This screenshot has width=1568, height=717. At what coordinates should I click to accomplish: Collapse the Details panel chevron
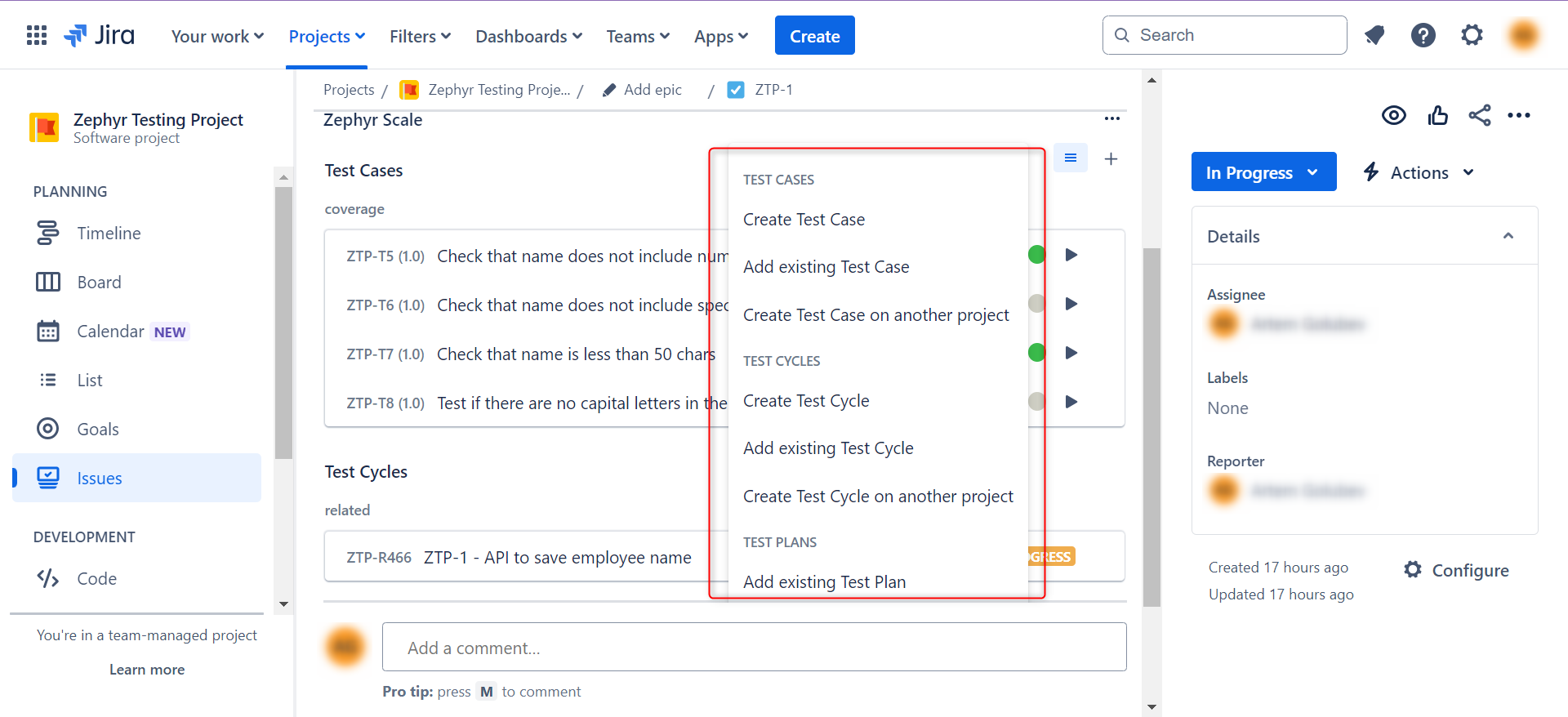click(x=1508, y=236)
